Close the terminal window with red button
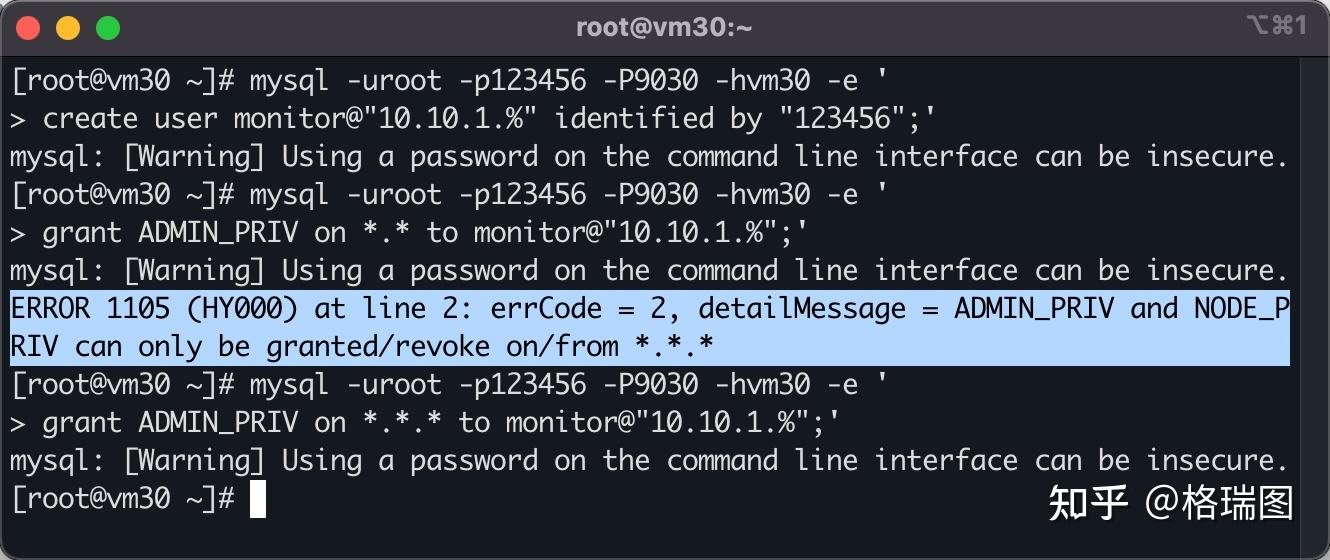 click(x=28, y=27)
